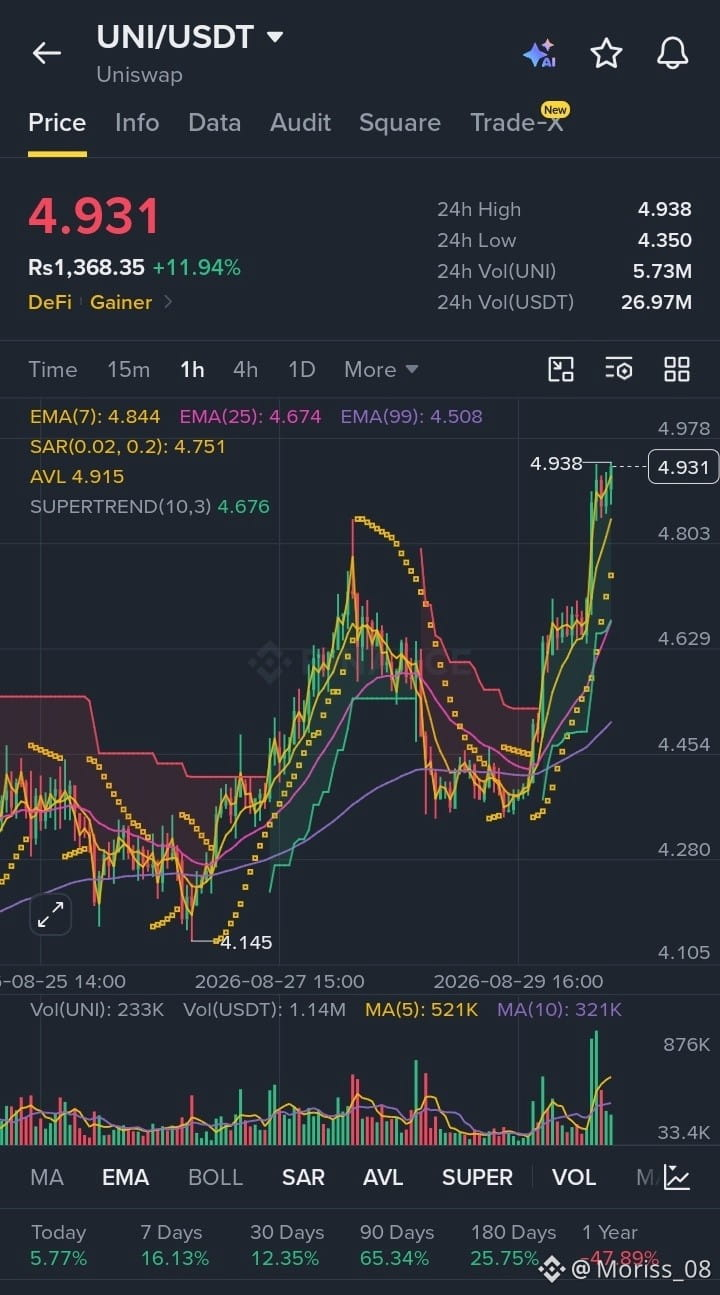Open the Trade-X tab

click(517, 122)
